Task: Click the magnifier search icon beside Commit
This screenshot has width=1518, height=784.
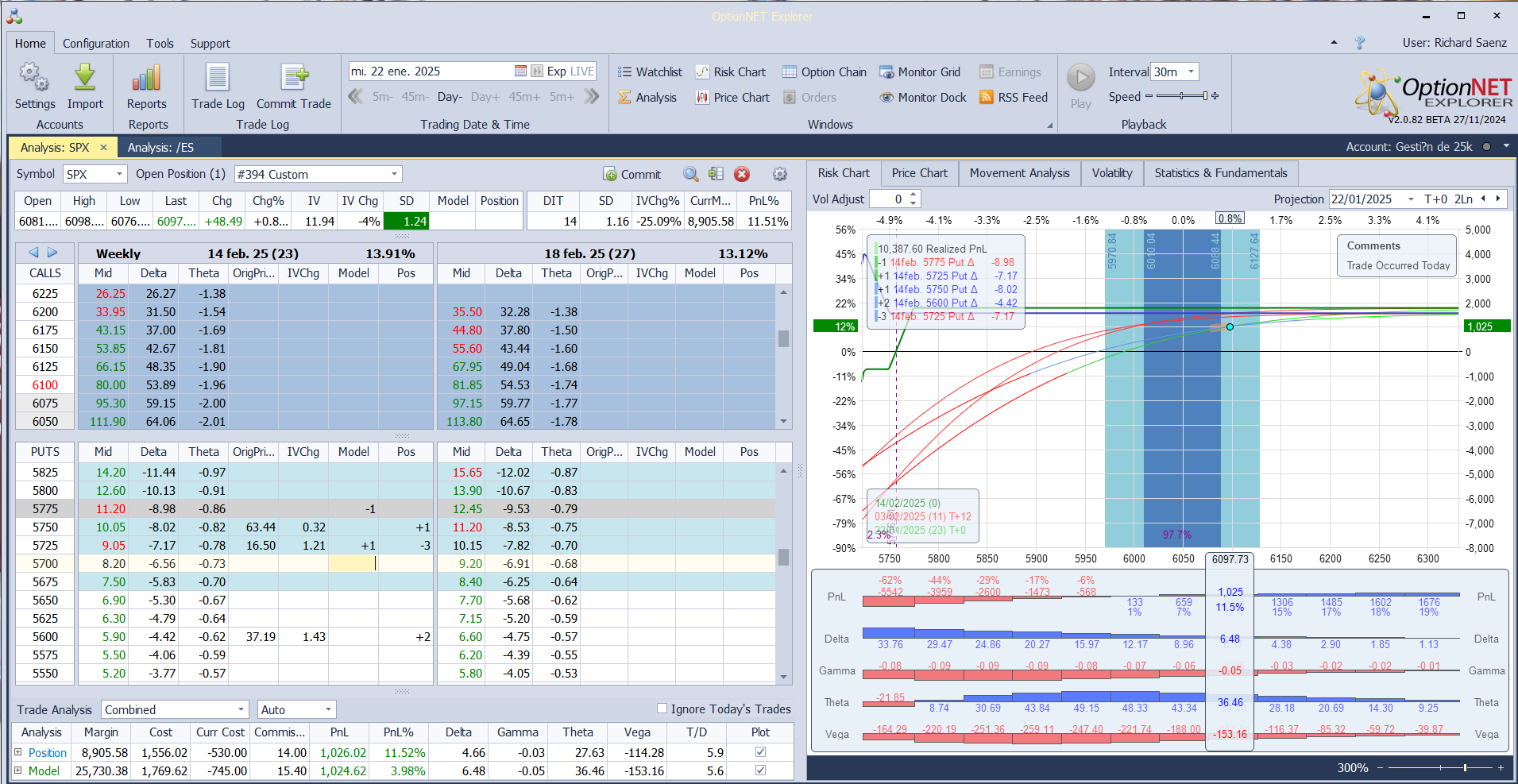Action: 691,174
